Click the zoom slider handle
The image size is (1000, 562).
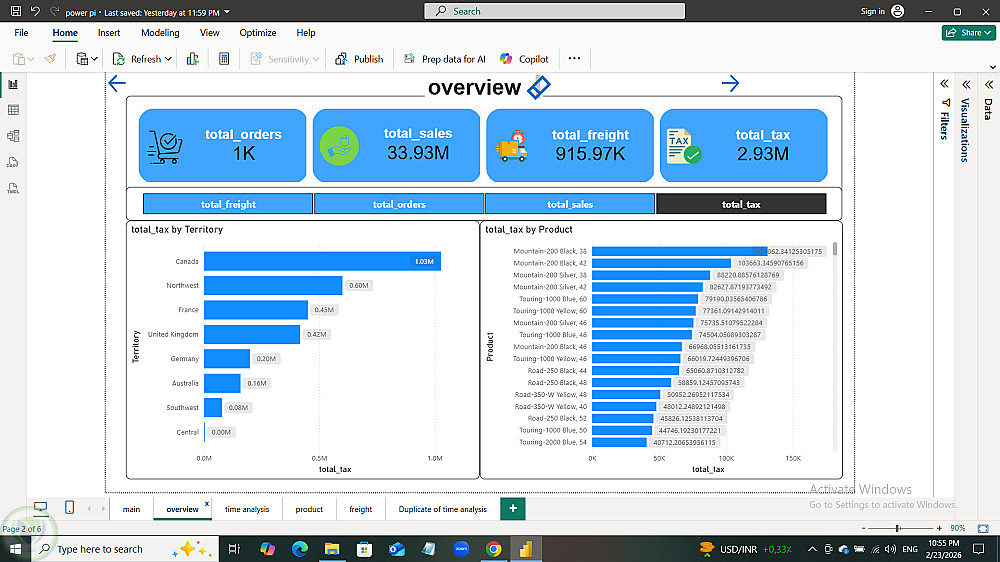898,528
